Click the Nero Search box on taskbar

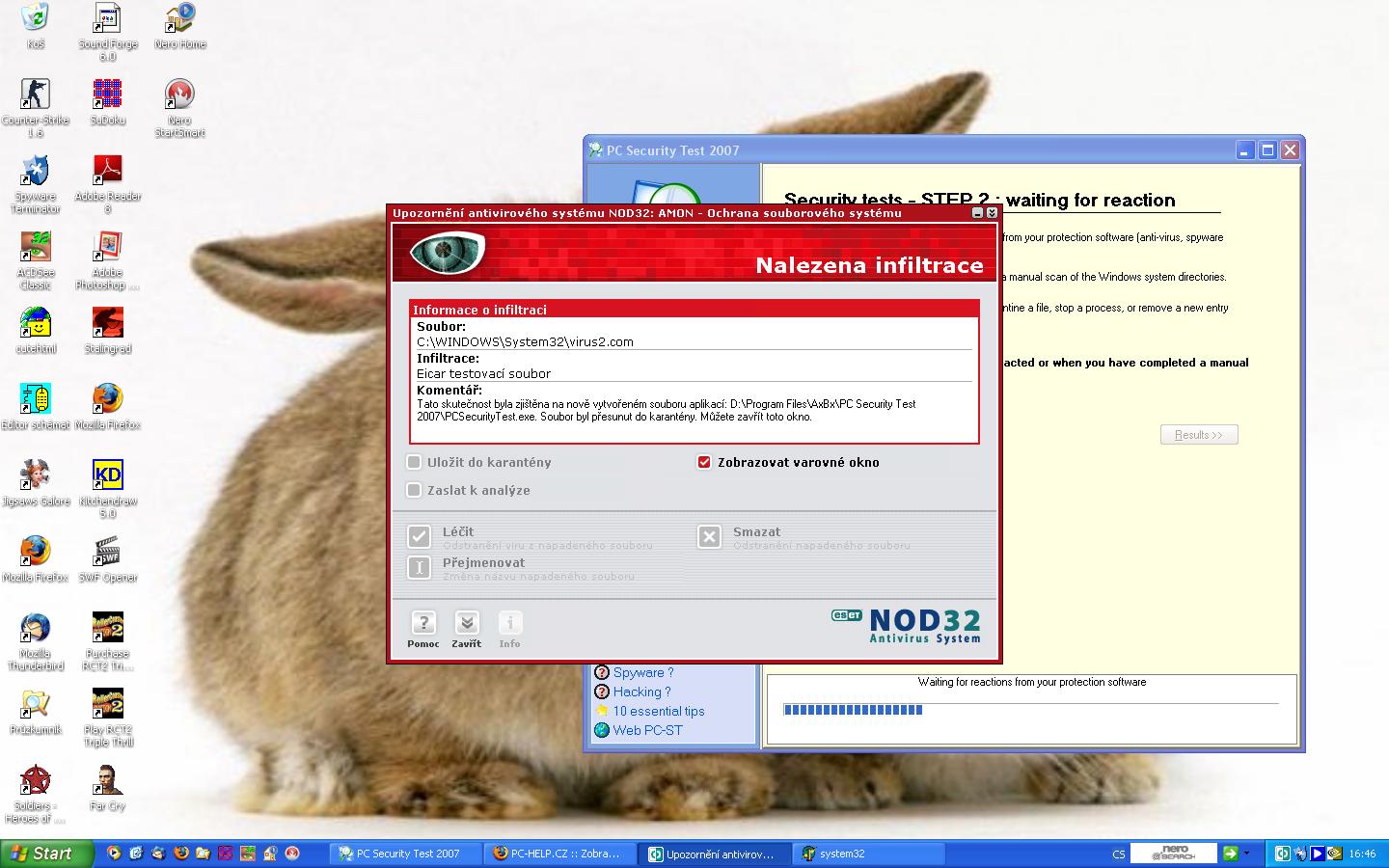coord(1172,854)
